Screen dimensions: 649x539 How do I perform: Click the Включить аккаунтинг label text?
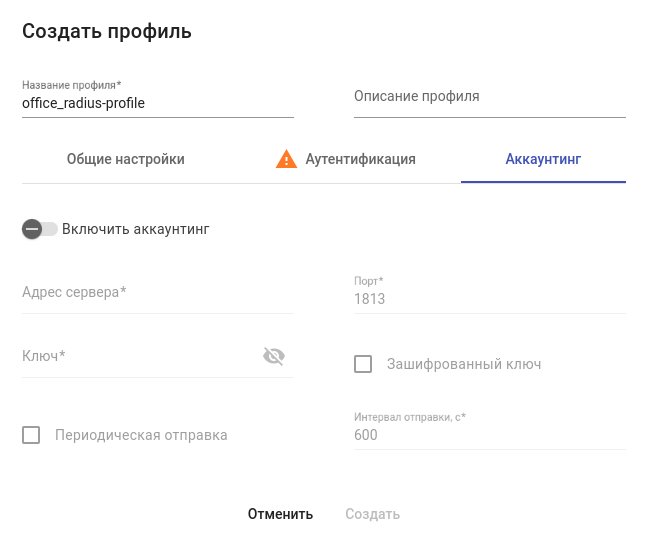pos(136,229)
